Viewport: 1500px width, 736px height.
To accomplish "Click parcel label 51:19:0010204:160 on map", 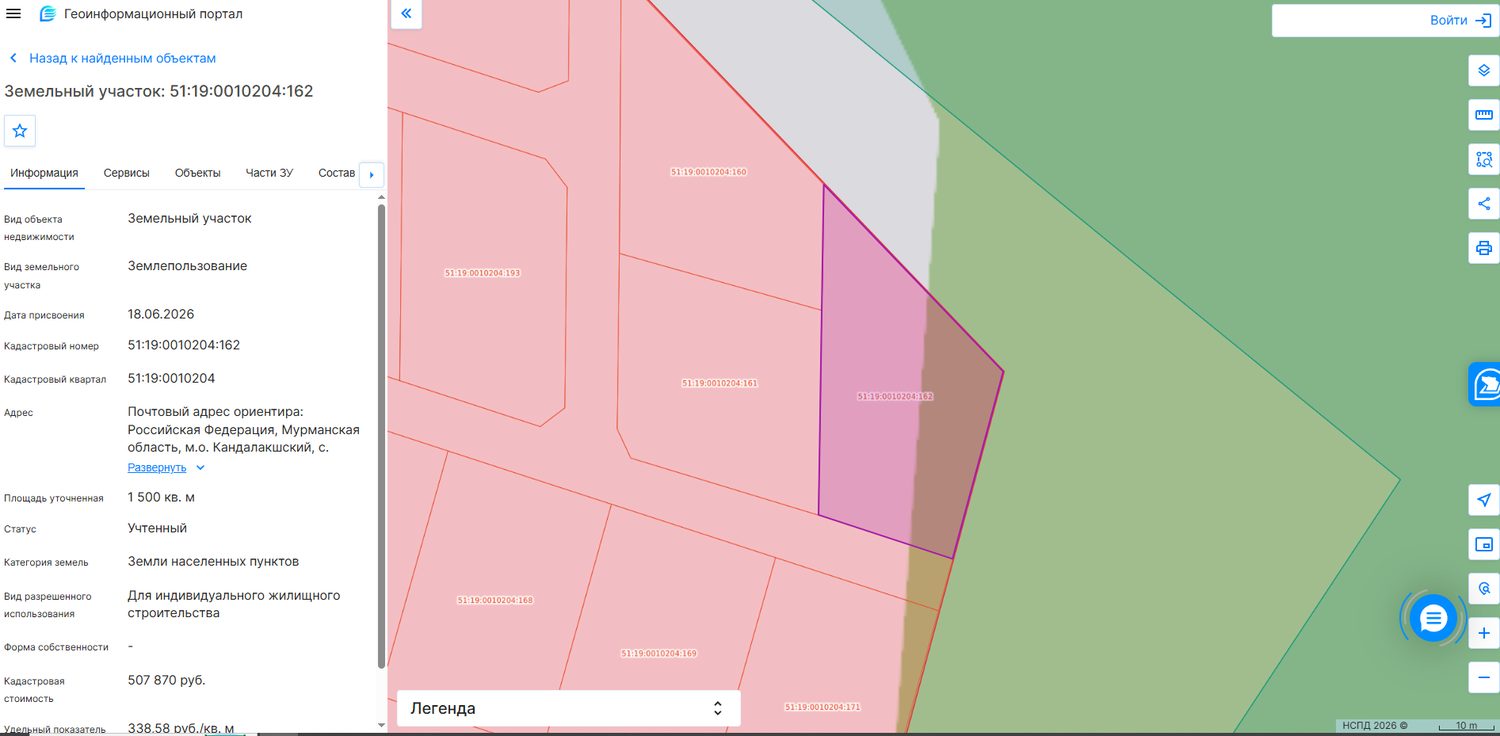I will point(708,172).
